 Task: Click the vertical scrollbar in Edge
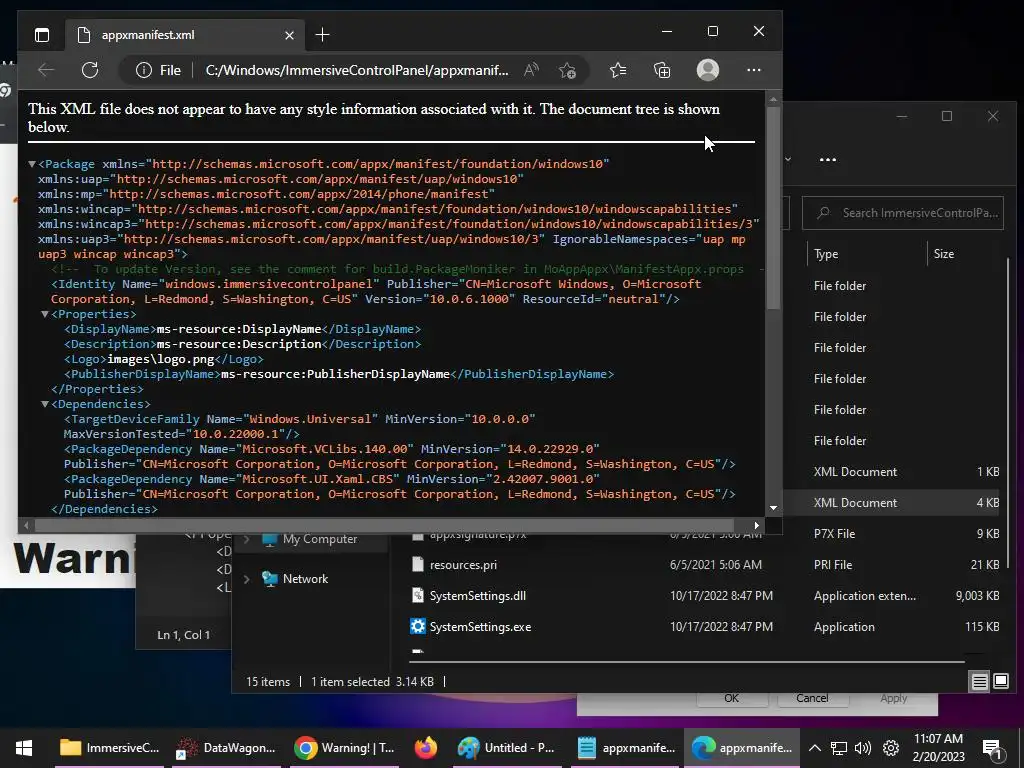[773, 209]
